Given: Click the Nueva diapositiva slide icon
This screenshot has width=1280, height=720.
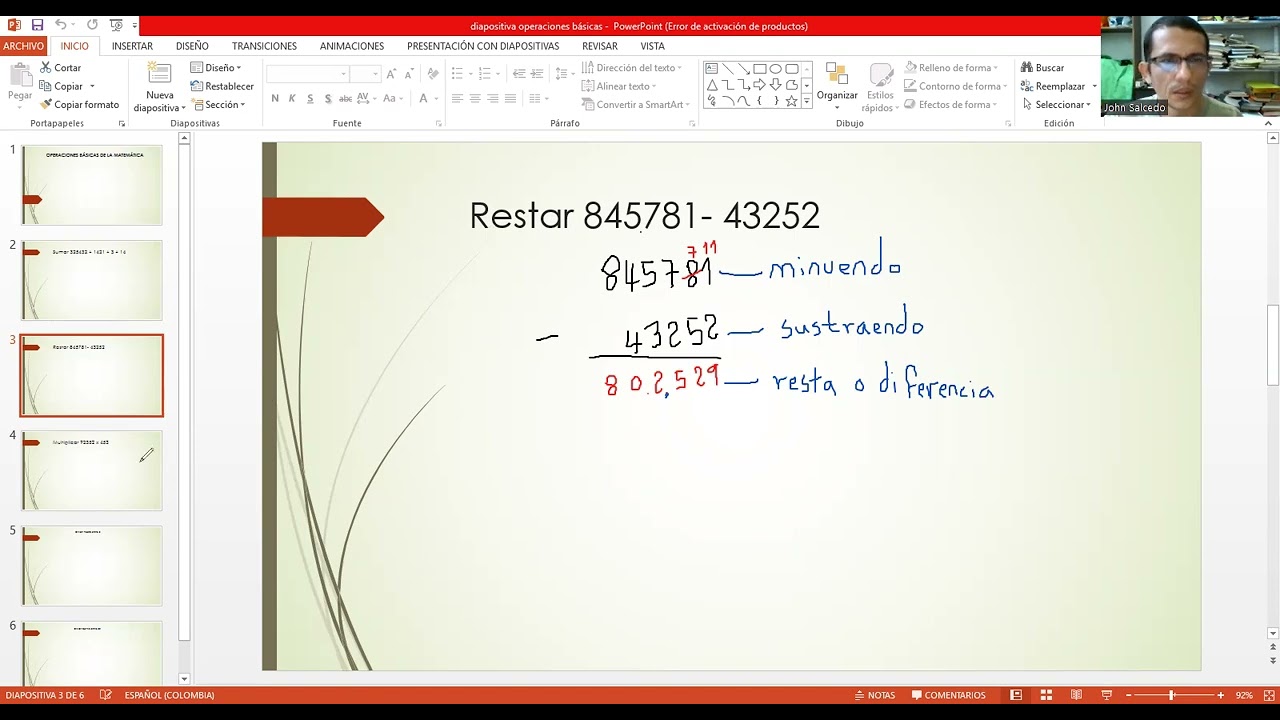Looking at the screenshot, I should pos(159,74).
